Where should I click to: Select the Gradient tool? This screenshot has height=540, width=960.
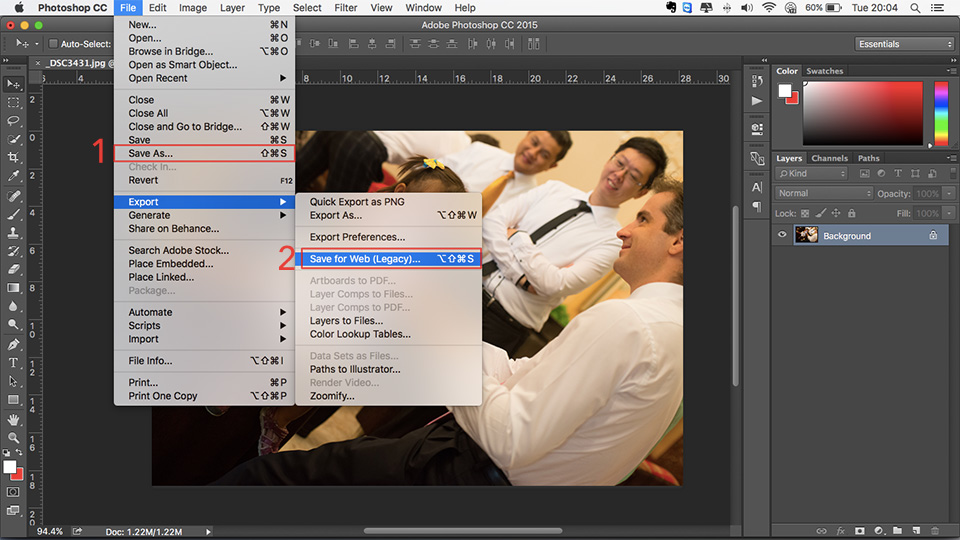tap(13, 288)
